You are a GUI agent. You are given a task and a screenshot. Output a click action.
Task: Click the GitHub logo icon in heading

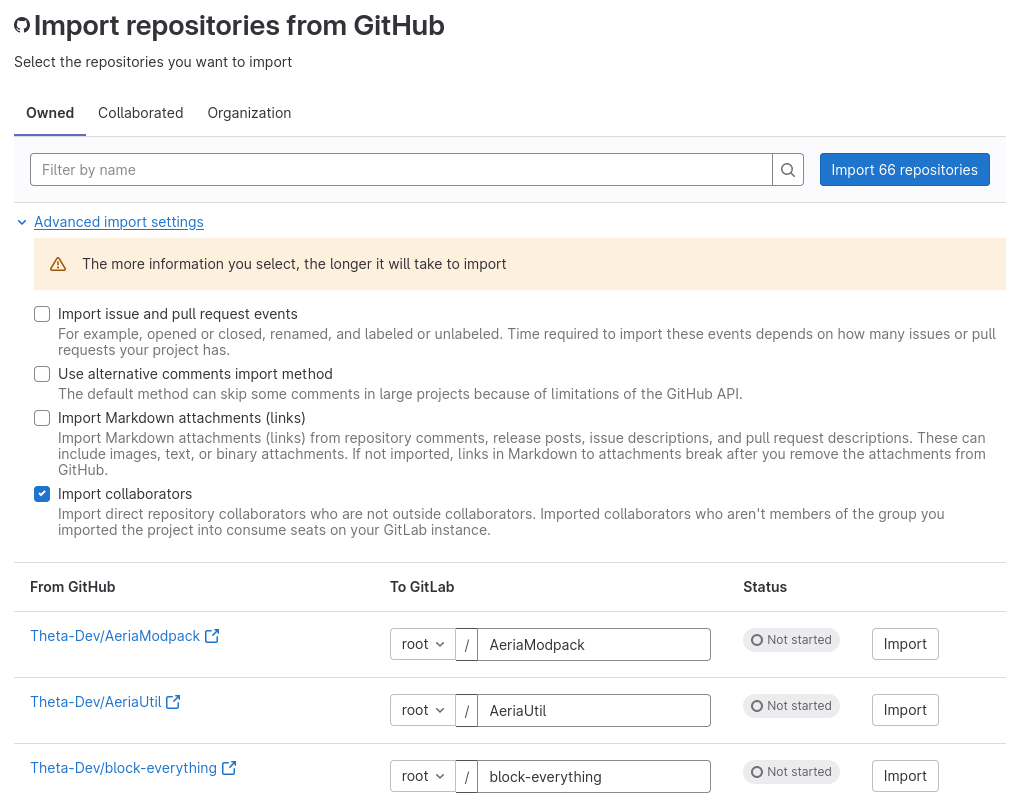(x=22, y=26)
